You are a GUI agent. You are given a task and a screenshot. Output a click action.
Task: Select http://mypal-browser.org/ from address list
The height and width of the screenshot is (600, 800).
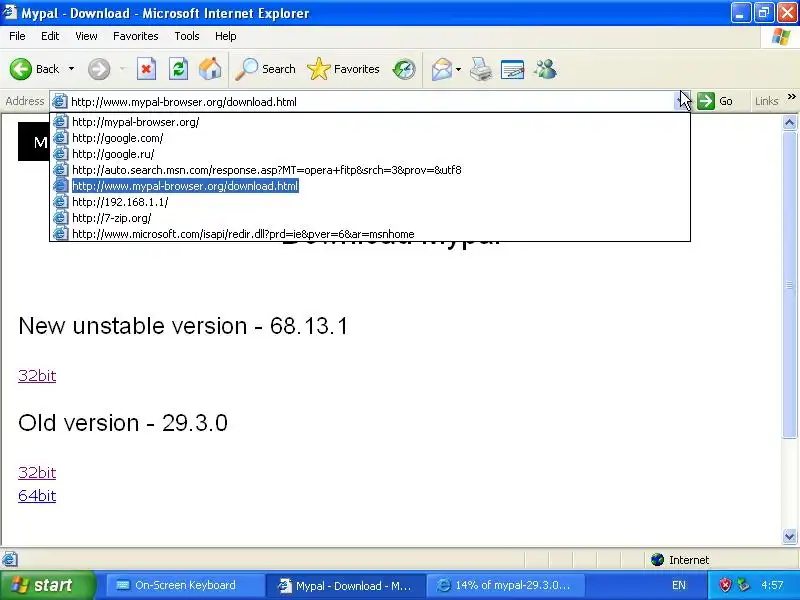point(370,122)
